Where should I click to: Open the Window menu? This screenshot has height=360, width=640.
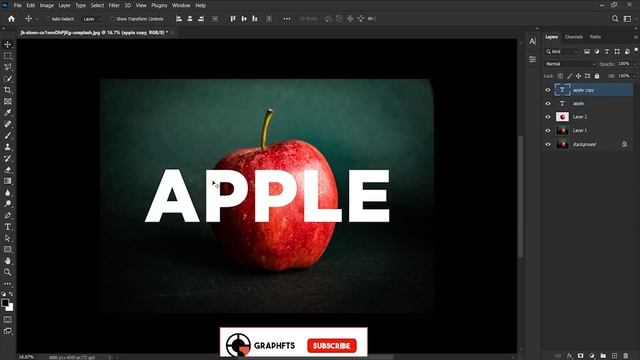181,5
